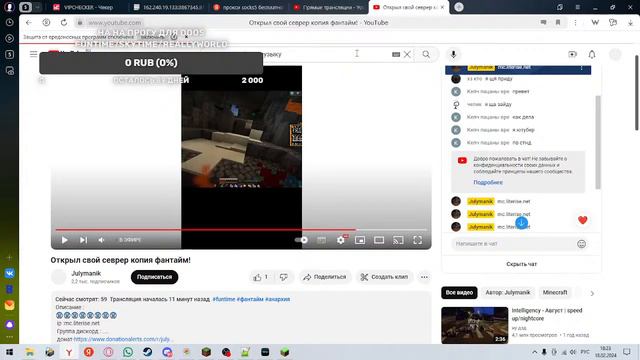The width and height of the screenshot is (640, 360).
Task: Open pinned message options menu
Action: pos(582,68)
